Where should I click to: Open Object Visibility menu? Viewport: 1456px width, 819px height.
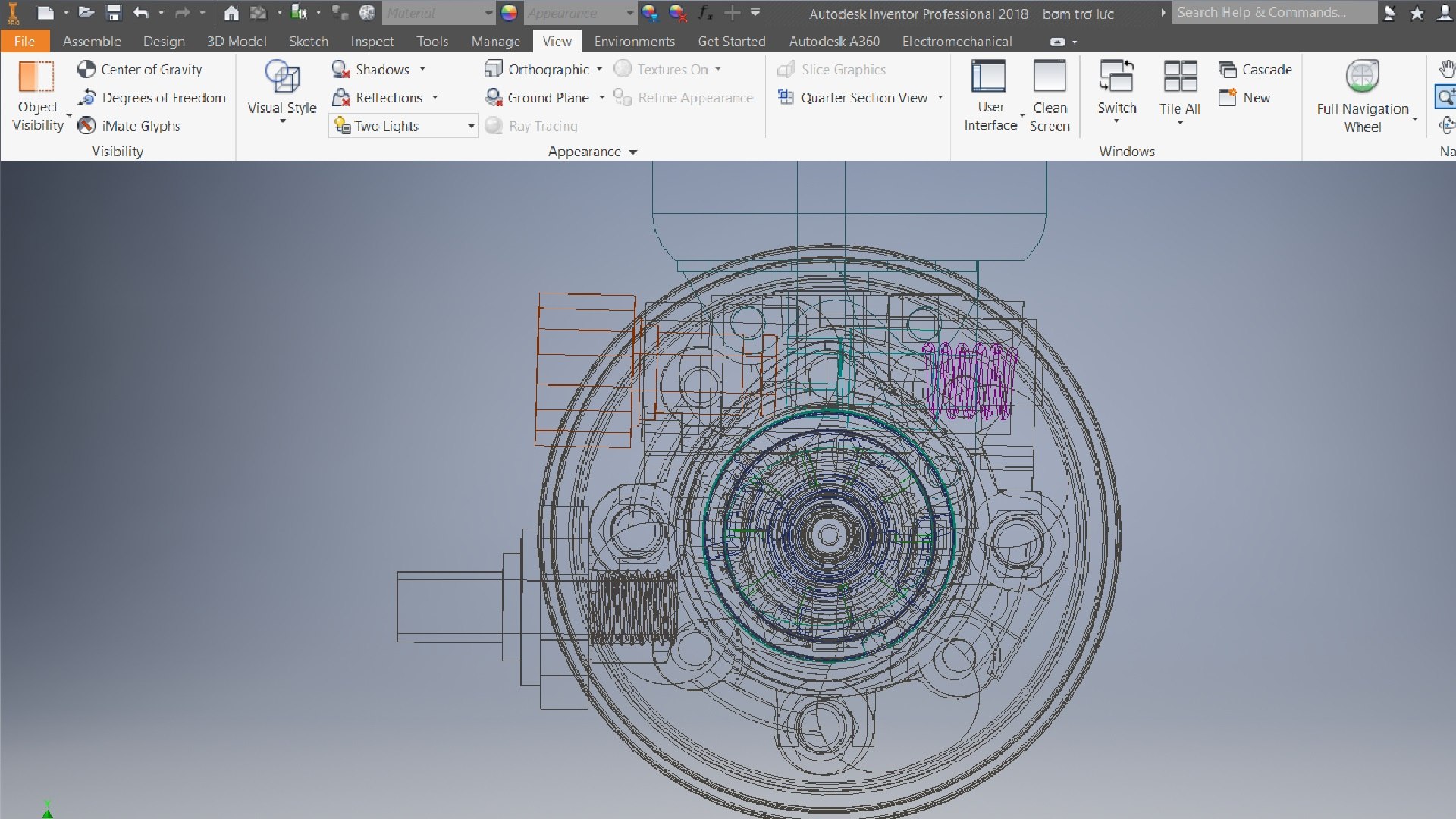pos(38,97)
